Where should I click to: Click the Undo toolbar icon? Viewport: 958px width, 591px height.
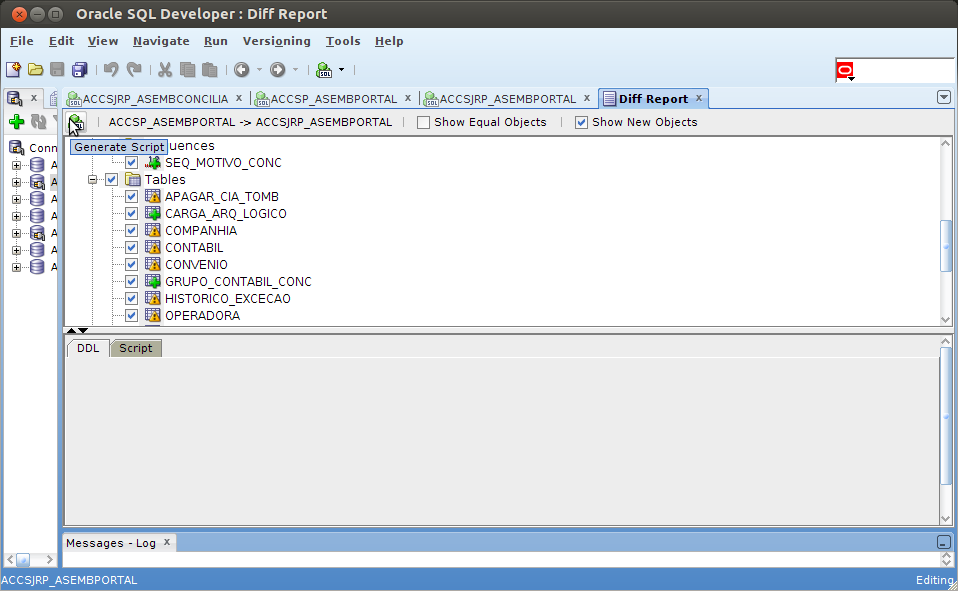(x=111, y=70)
